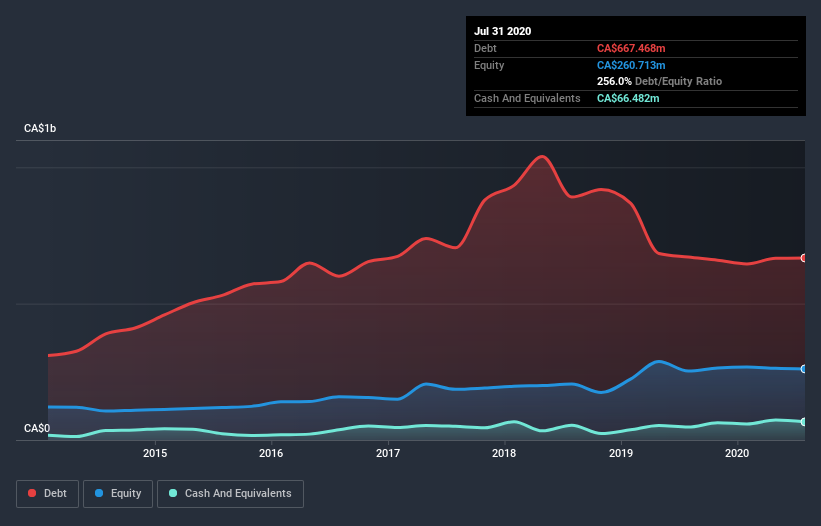This screenshot has height=526, width=821.
Task: Click the 2017 x-axis label
Action: [x=388, y=453]
